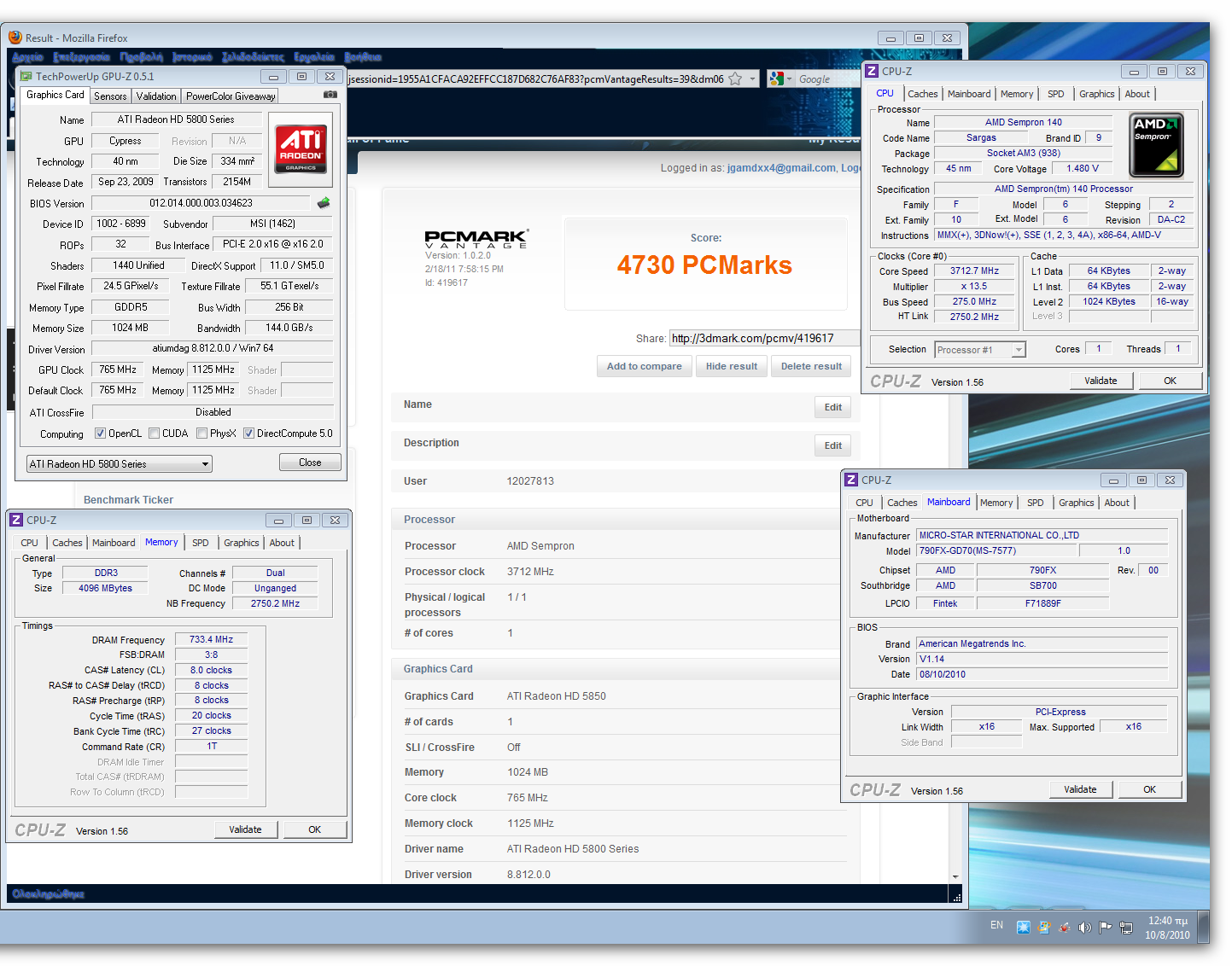Image resolution: width=1232 pixels, height=966 pixels.
Task: Open the jgamdxx4@gmail.com account link
Action: click(x=781, y=168)
